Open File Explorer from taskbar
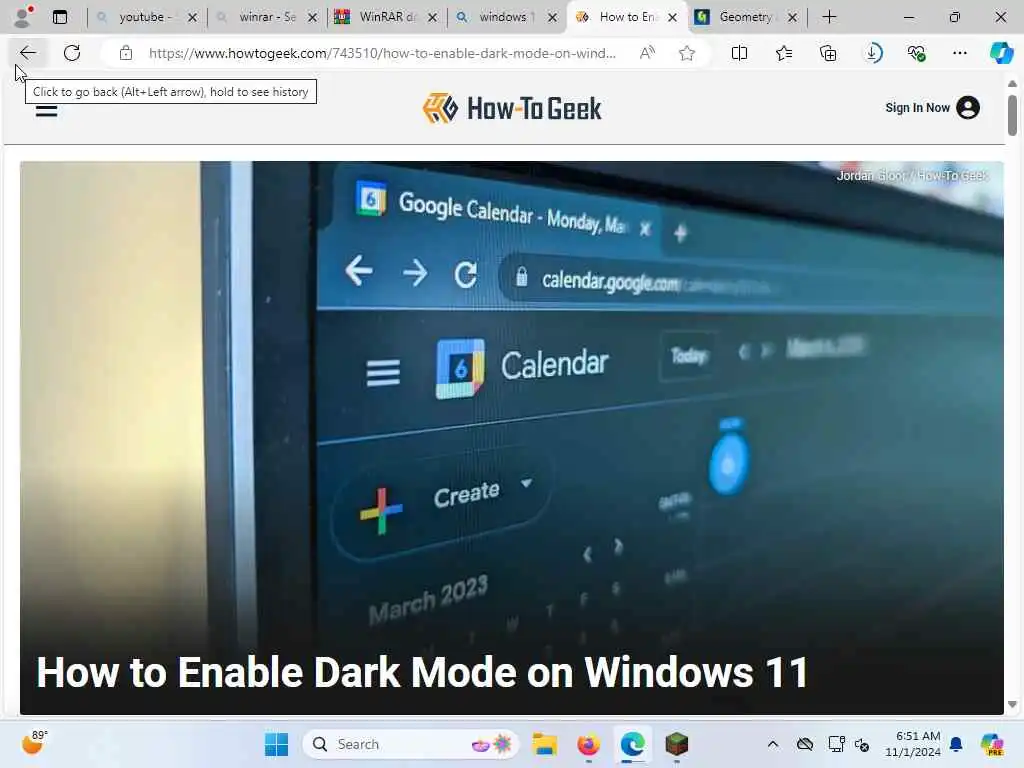The height and width of the screenshot is (768, 1024). click(x=544, y=744)
